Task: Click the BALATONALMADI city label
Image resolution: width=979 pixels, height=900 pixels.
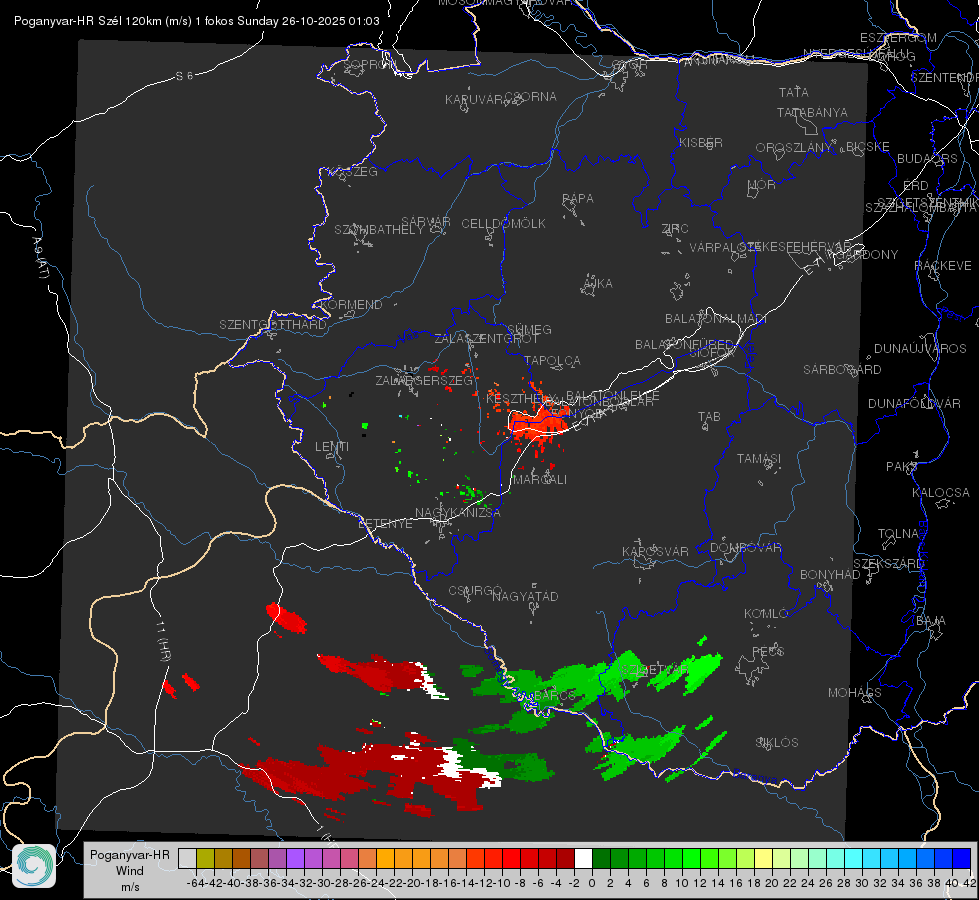Action: click(716, 319)
